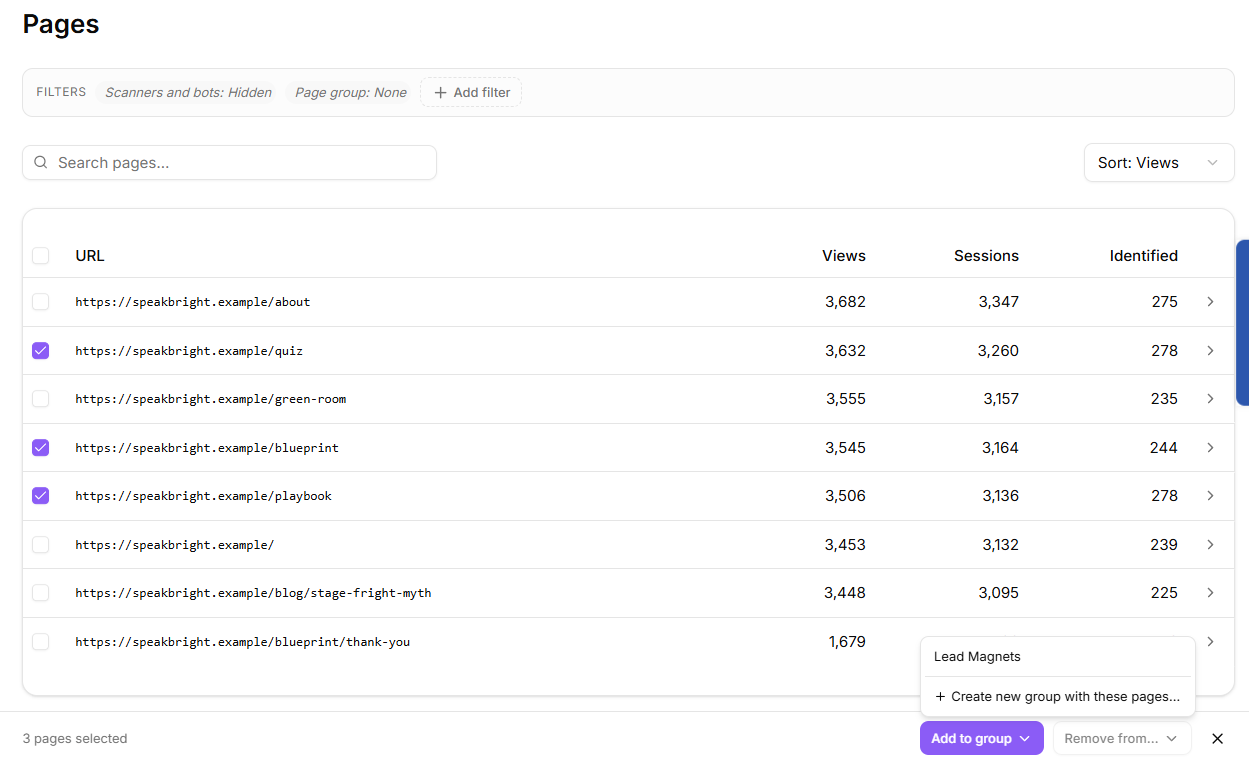The height and width of the screenshot is (772, 1249).
Task: Open the Scanners and bots filter chip
Action: 188,93
